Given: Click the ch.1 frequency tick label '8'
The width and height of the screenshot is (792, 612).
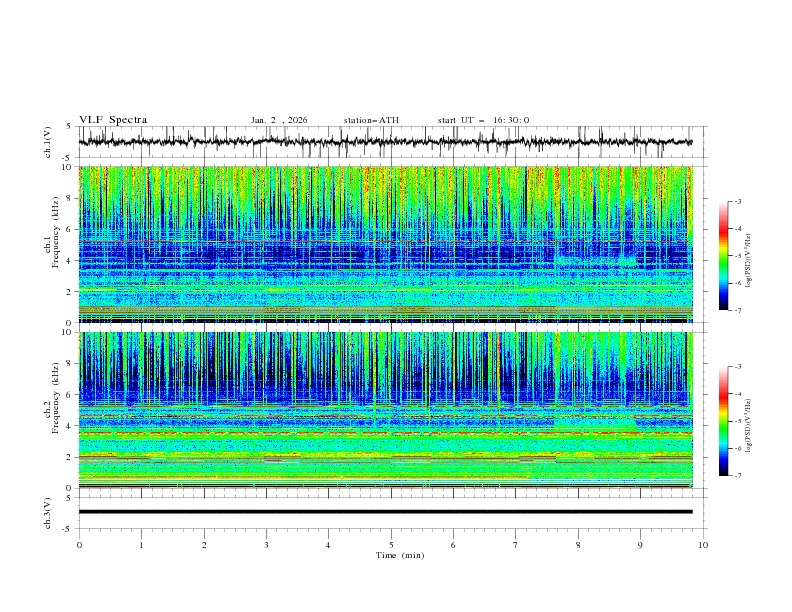Looking at the screenshot, I should [71, 198].
